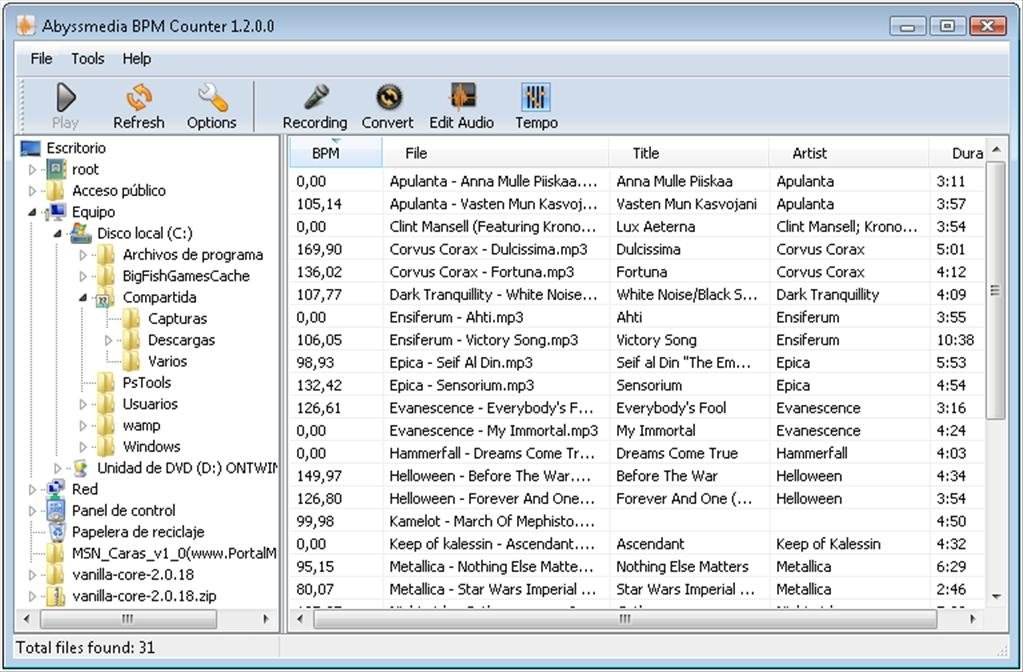Select the Equipo computer icon
1023x672 pixels.
pyautogui.click(x=55, y=212)
